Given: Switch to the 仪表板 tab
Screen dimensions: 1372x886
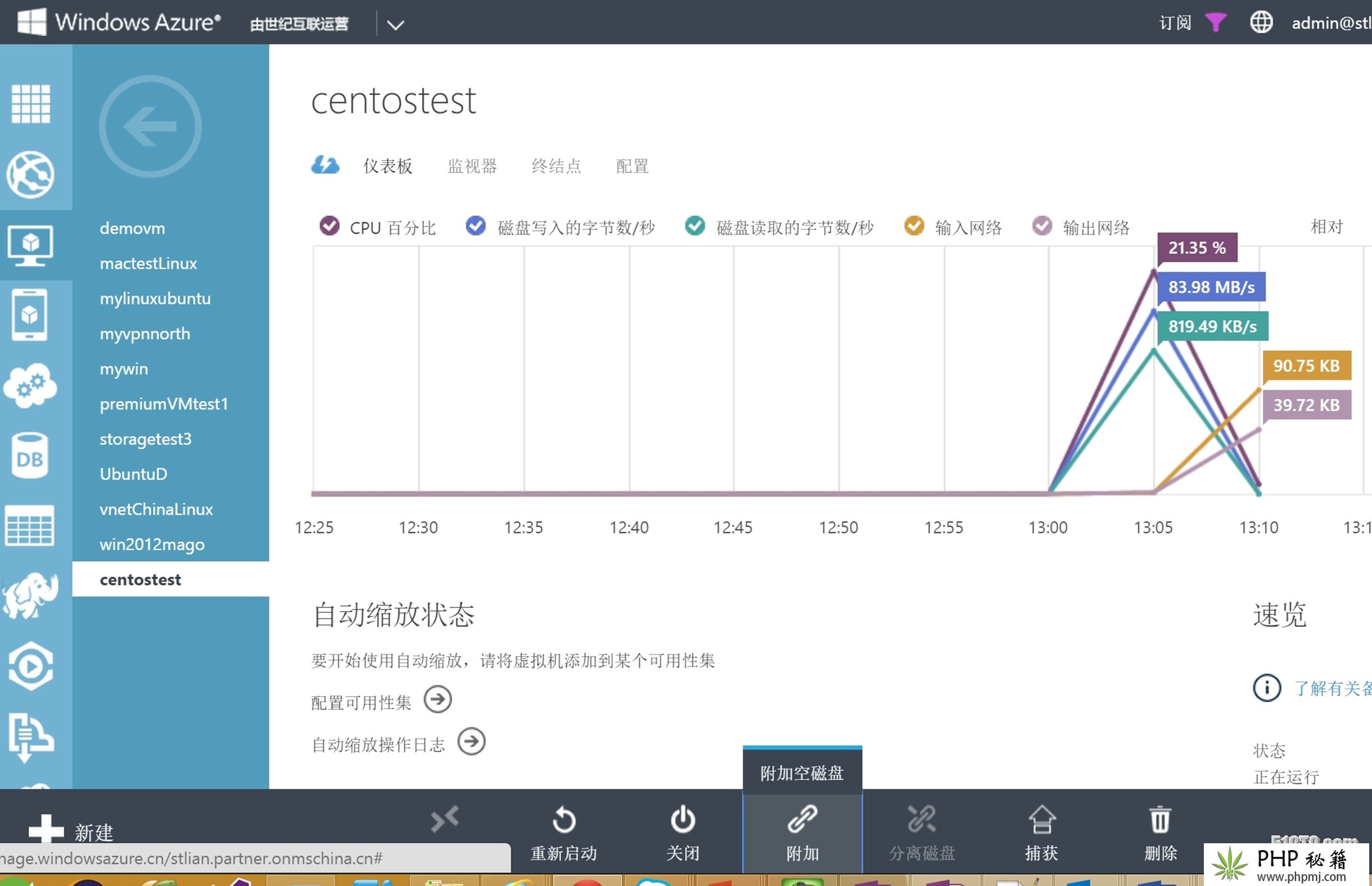Looking at the screenshot, I should click(x=388, y=166).
